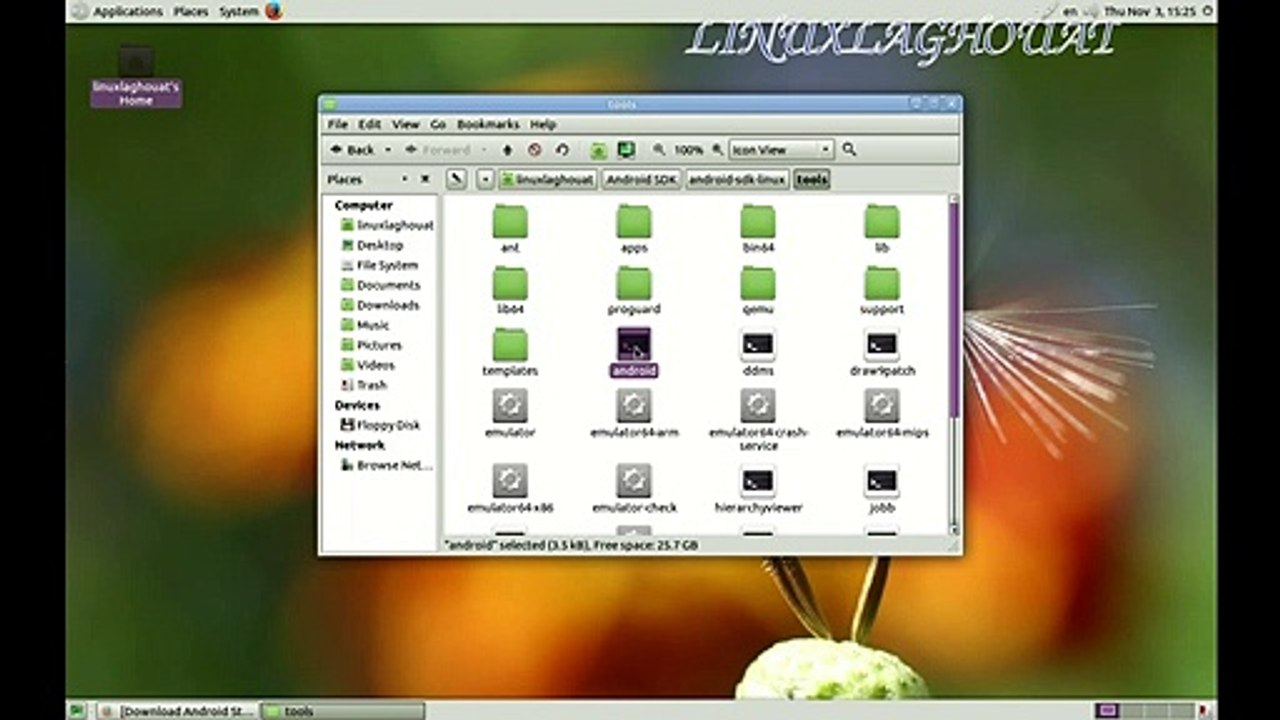This screenshot has height=720, width=1280.
Task: Open the Bookmarks menu
Action: pyautogui.click(x=488, y=124)
